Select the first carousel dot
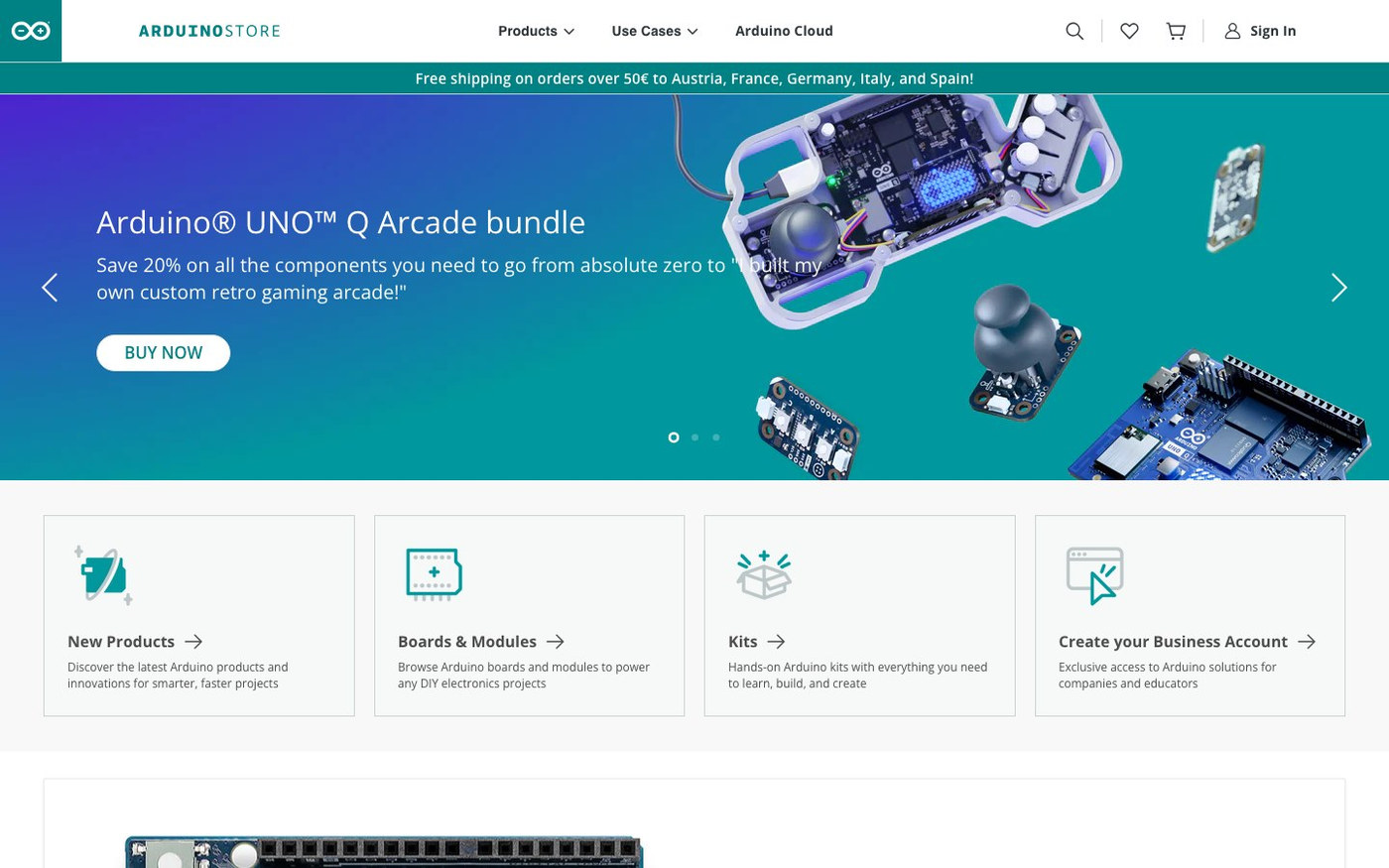Viewport: 1389px width, 868px height. click(x=674, y=437)
